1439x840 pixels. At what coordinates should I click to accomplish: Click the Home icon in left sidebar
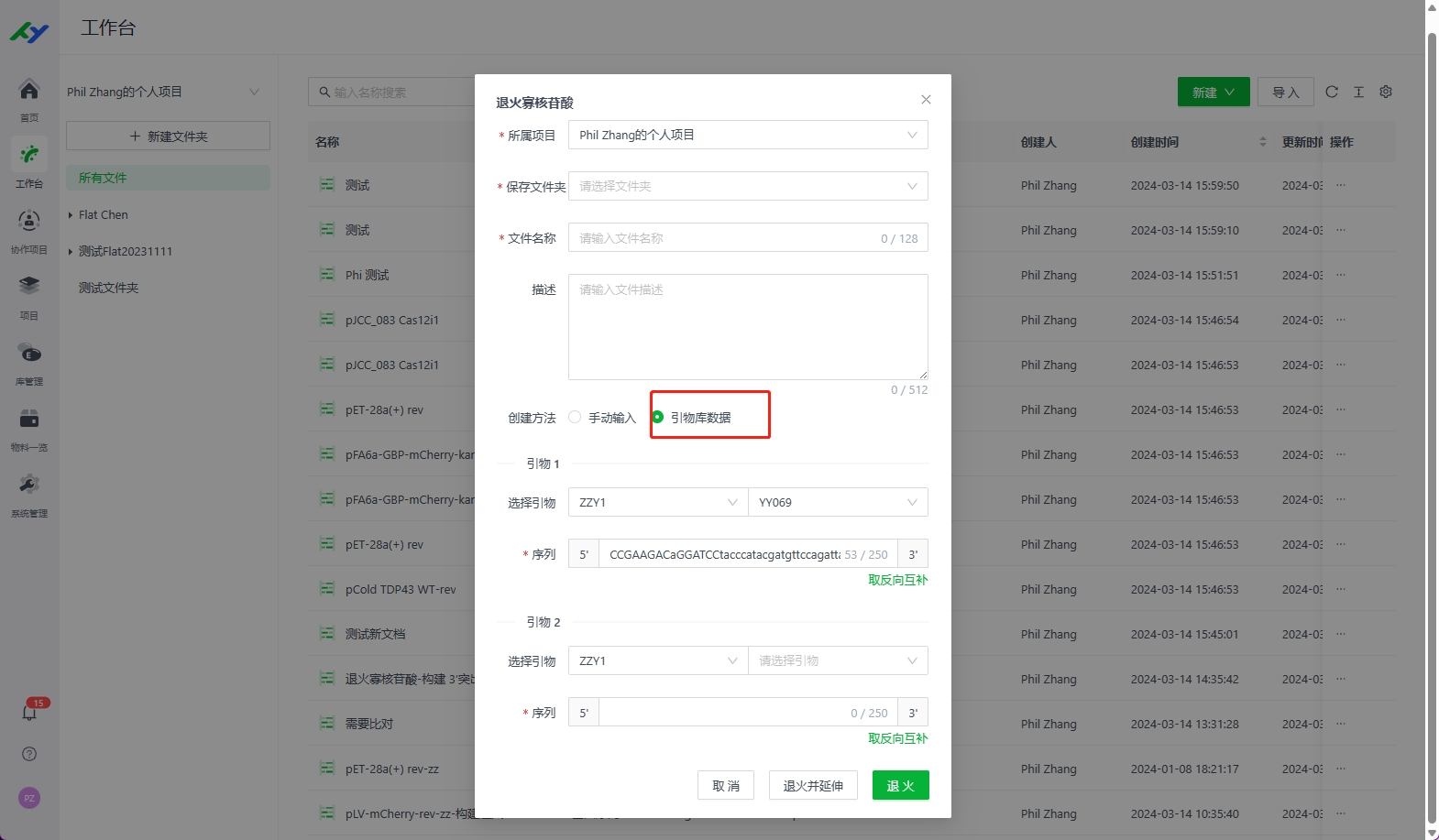(x=29, y=91)
